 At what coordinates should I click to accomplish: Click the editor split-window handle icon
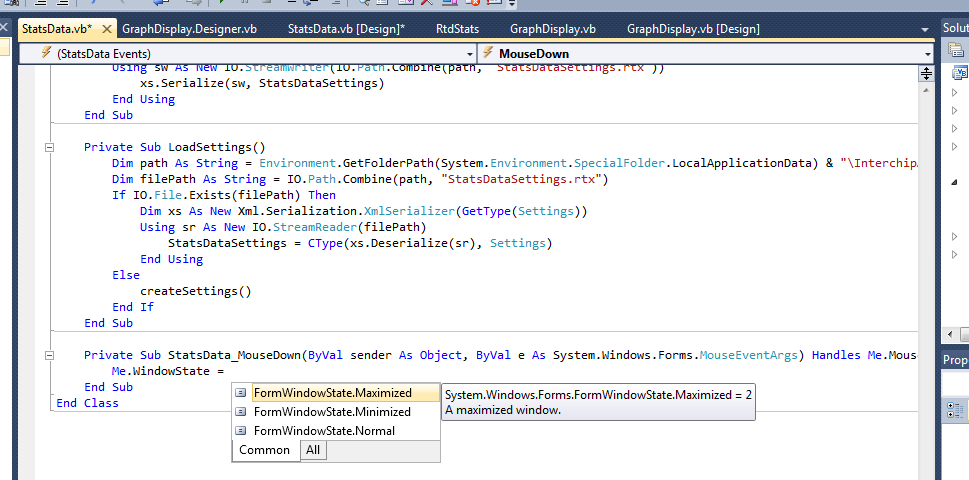point(926,73)
